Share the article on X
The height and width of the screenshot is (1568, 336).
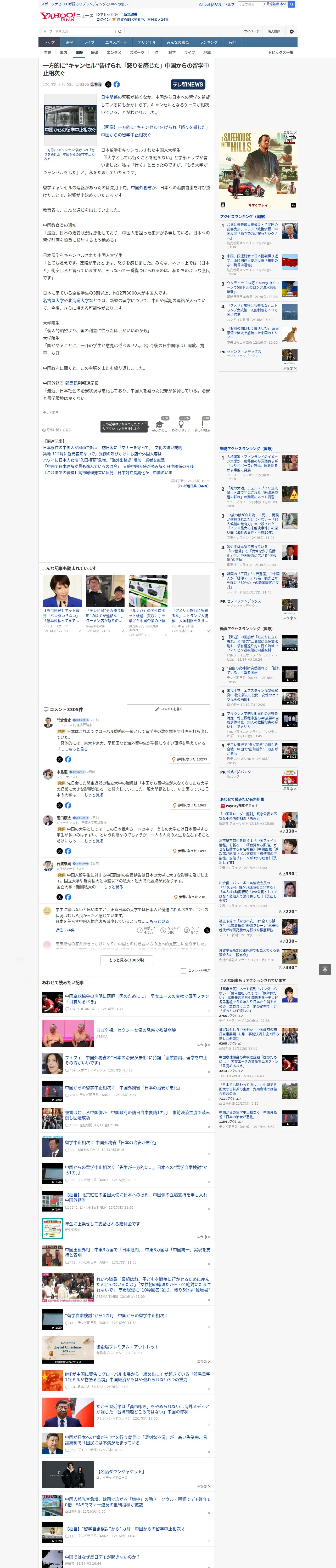pyautogui.click(x=109, y=85)
